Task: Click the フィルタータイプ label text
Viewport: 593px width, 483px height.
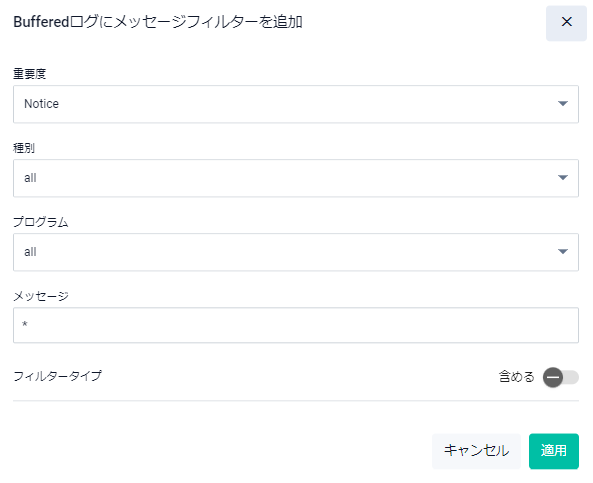Action: click(x=57, y=376)
